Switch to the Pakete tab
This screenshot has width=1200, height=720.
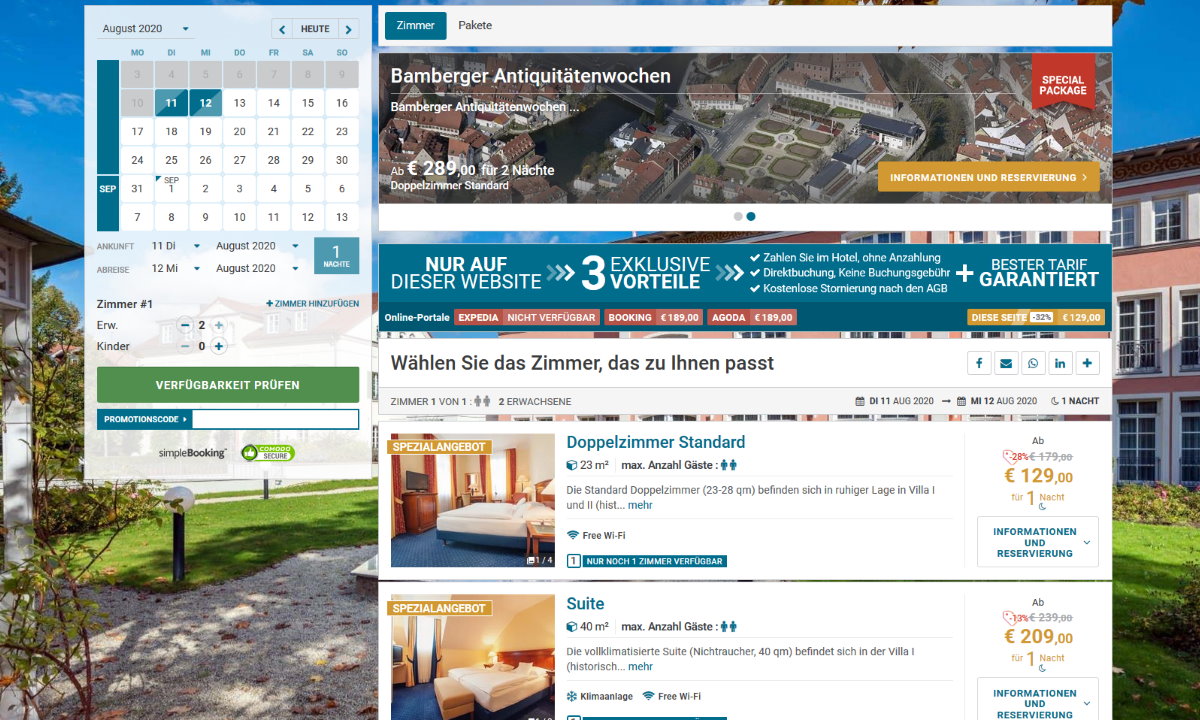click(475, 25)
